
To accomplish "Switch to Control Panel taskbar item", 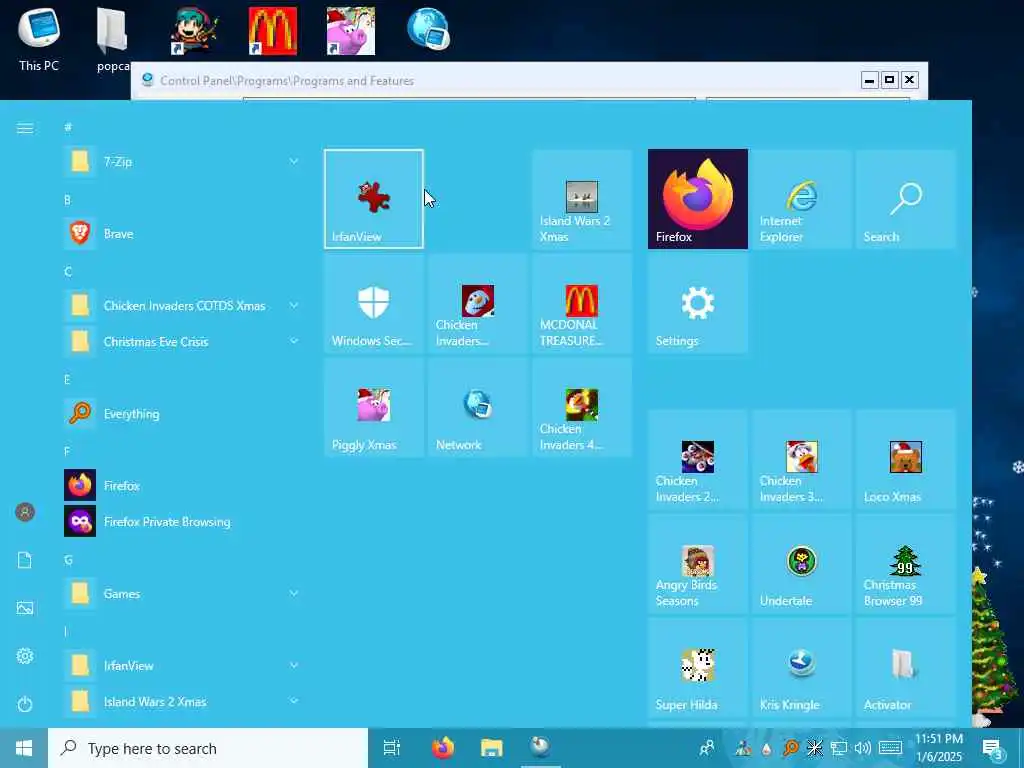I will pos(540,748).
